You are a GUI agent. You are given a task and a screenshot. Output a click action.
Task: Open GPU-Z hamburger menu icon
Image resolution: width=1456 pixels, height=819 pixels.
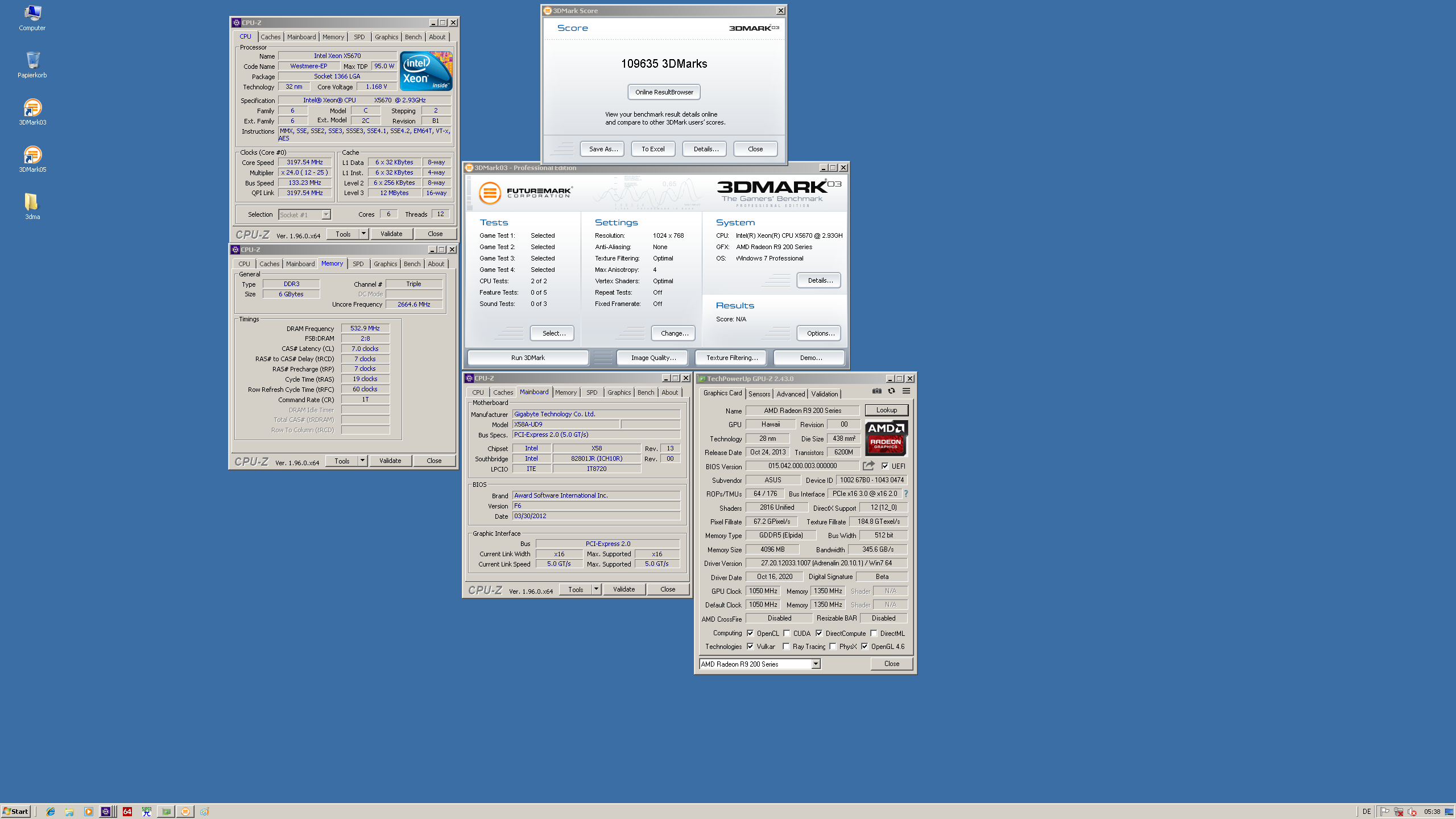pyautogui.click(x=907, y=391)
